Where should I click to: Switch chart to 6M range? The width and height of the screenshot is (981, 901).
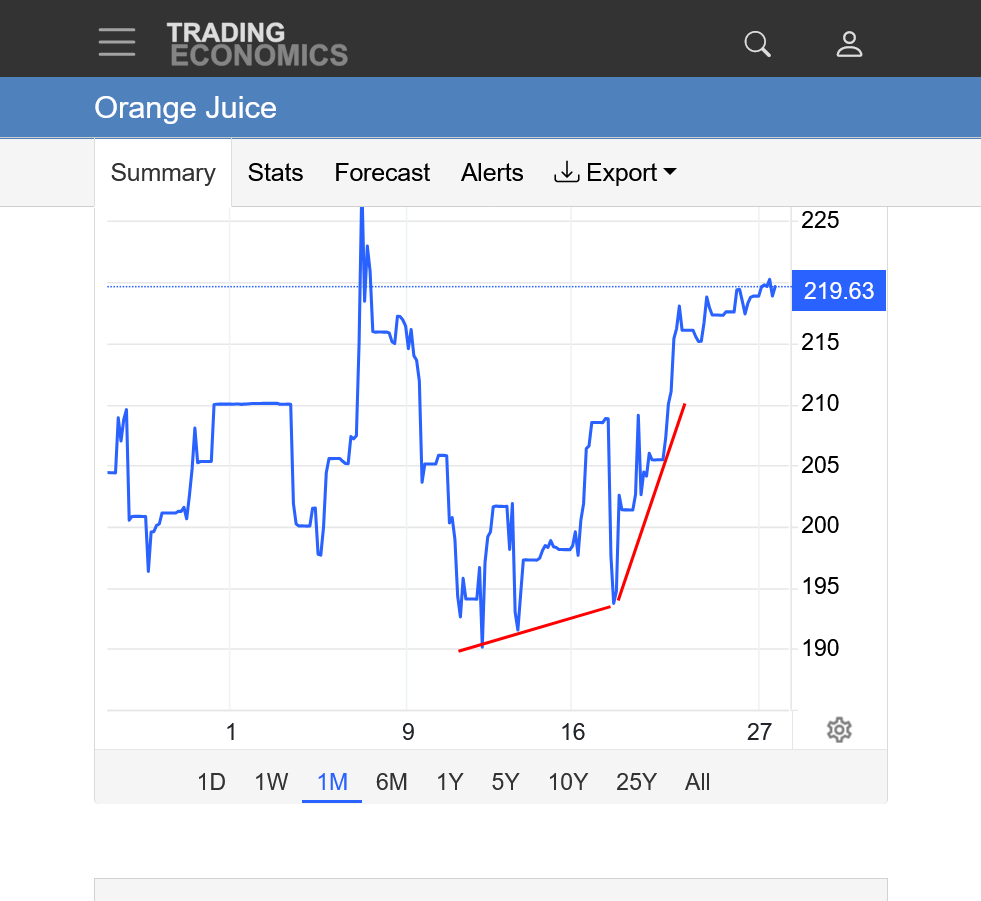391,782
